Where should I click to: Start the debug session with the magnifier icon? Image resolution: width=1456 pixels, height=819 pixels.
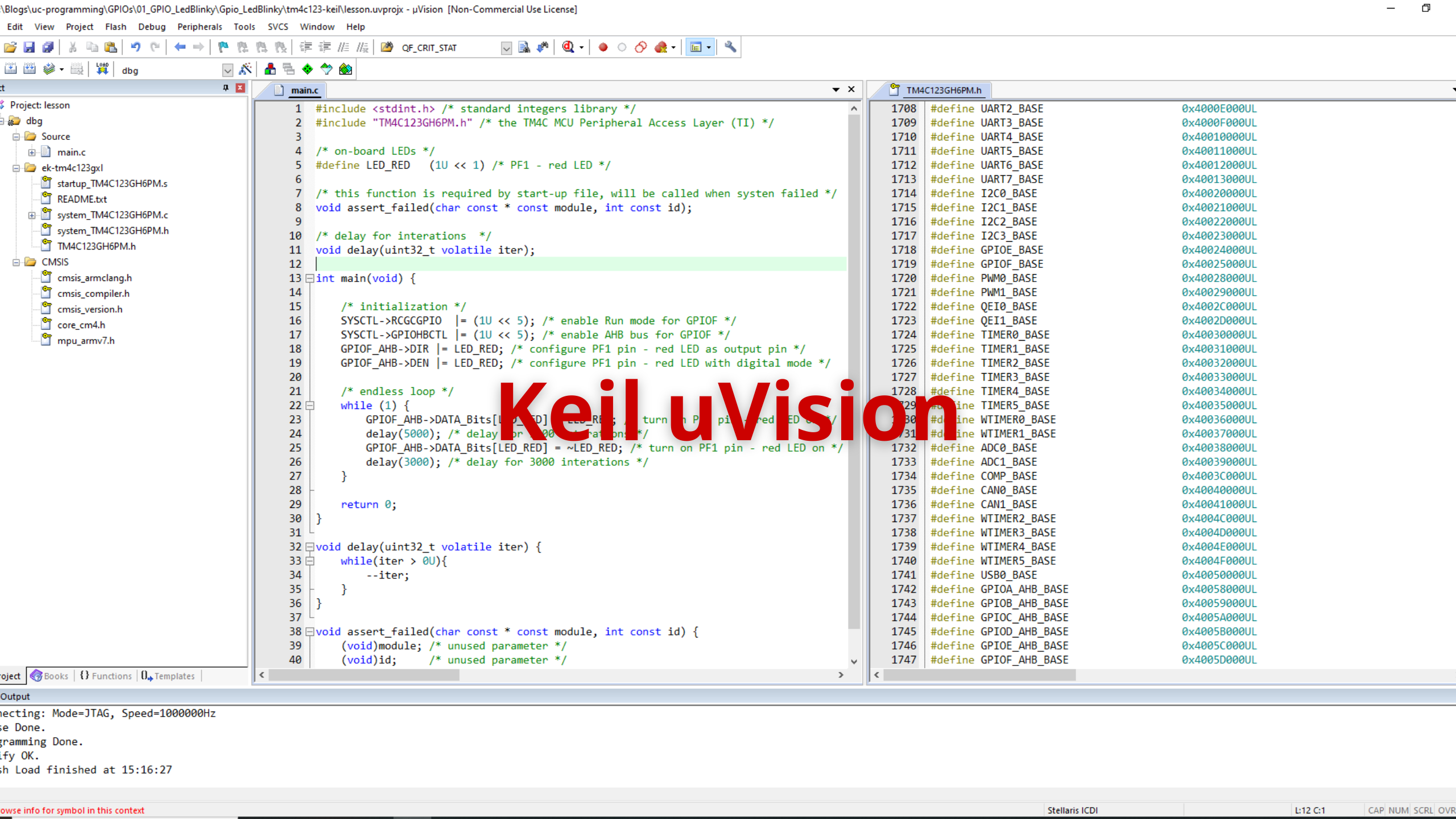(x=568, y=47)
